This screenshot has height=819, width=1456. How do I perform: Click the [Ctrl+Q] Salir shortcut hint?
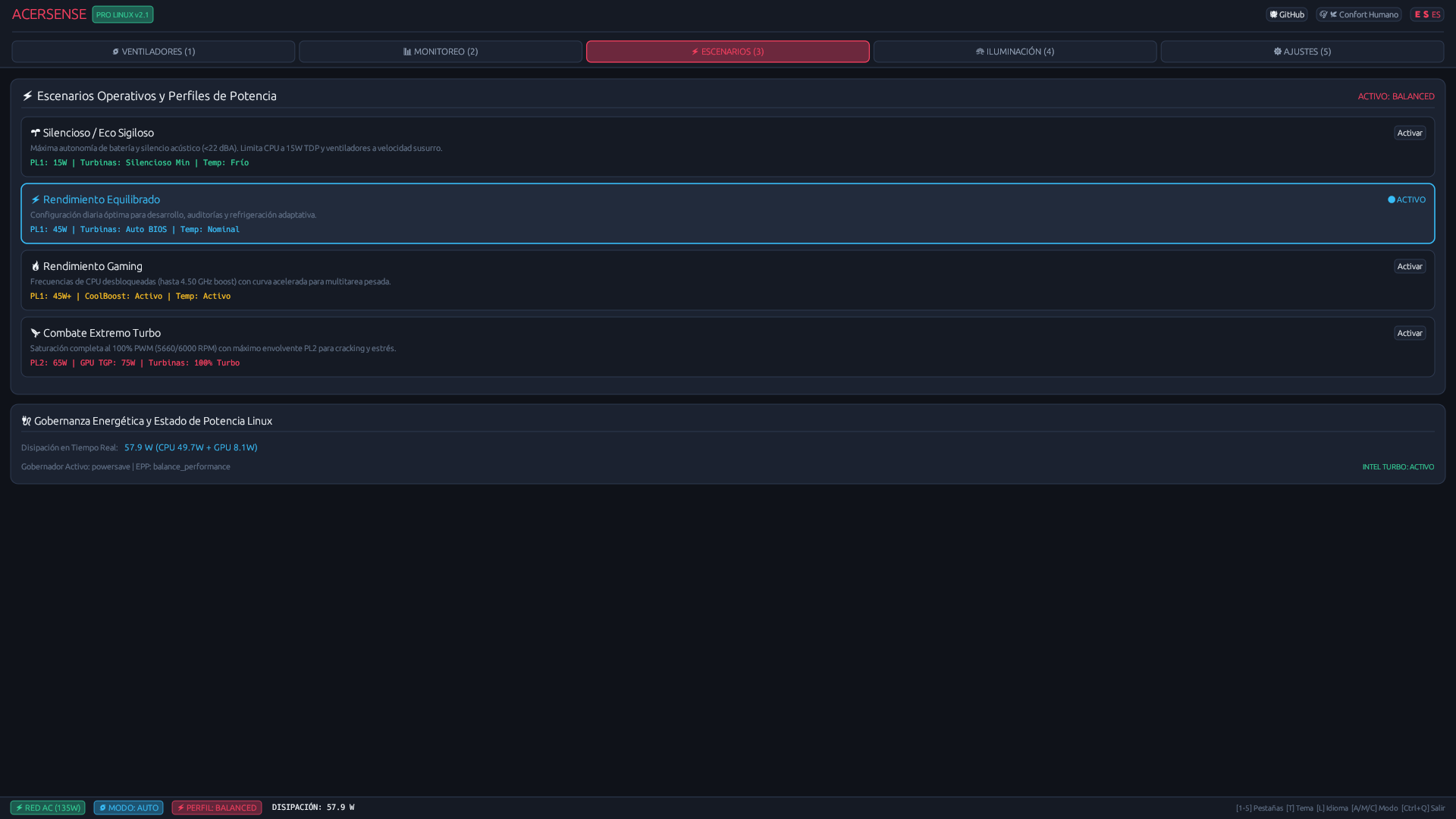(x=1423, y=808)
